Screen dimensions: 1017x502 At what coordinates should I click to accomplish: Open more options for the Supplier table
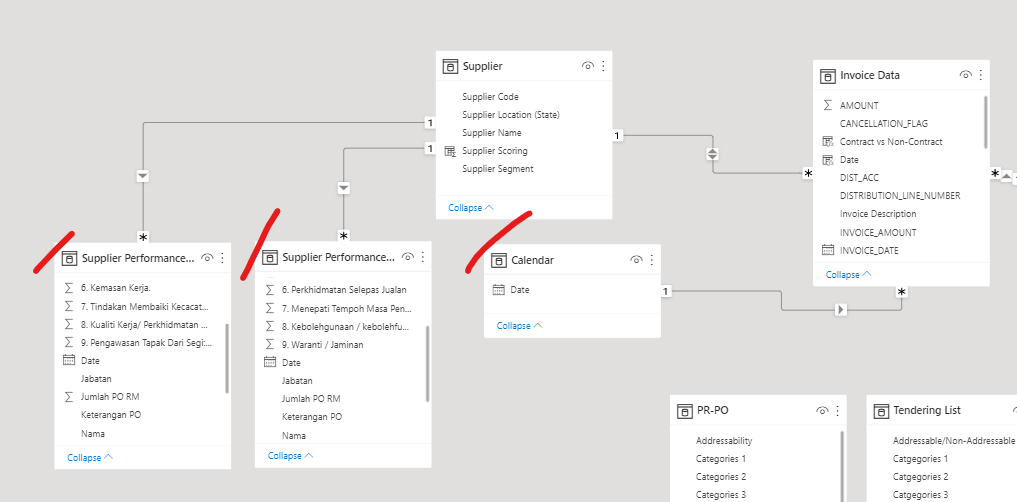click(603, 66)
